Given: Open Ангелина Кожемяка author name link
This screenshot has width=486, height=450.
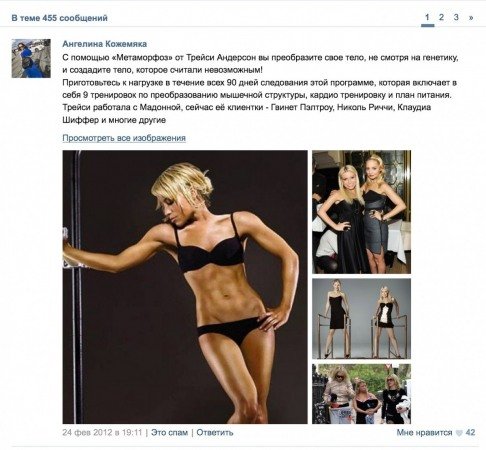Looking at the screenshot, I should (104, 44).
